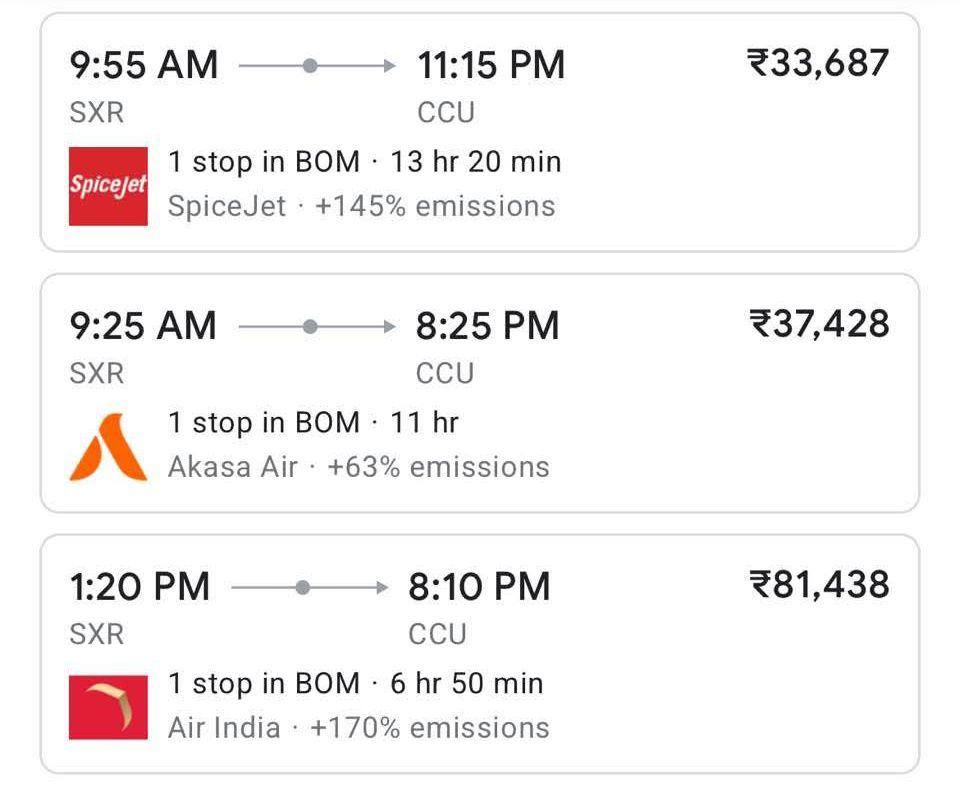Click the 13 hr 20 min stop info
This screenshot has width=959, height=796.
476,163
